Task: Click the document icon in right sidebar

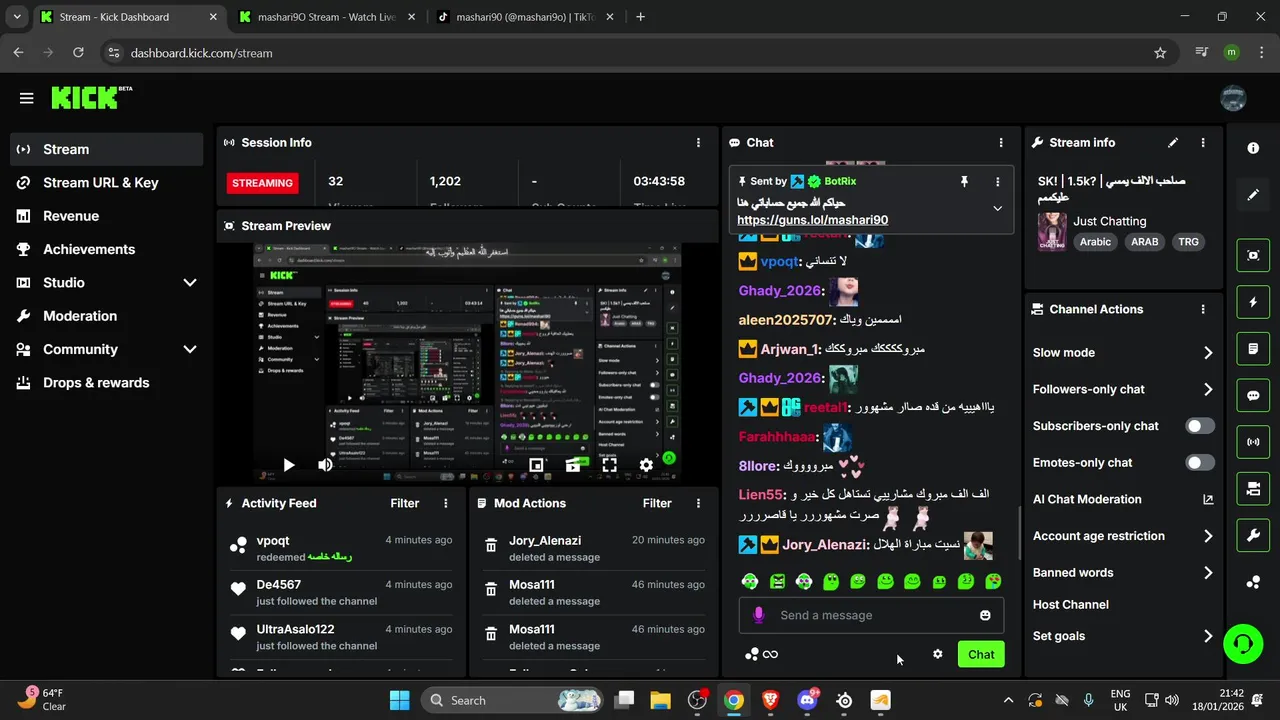Action: [x=1253, y=348]
